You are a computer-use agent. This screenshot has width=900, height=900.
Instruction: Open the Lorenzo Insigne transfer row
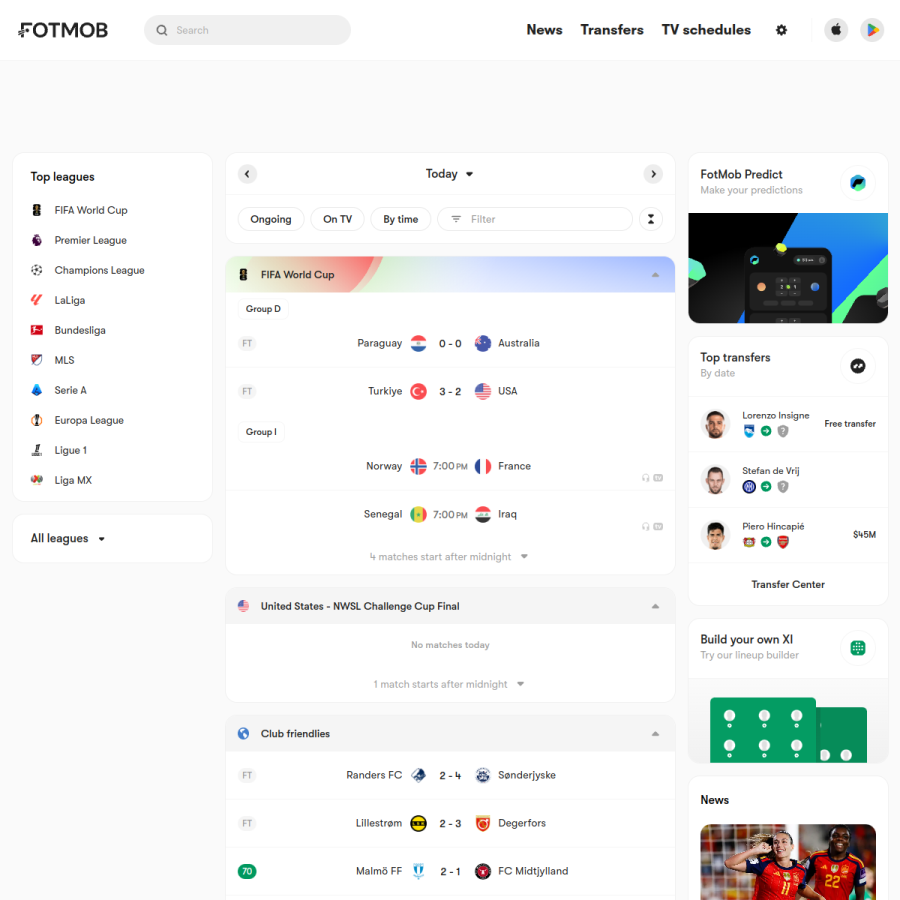pos(788,424)
